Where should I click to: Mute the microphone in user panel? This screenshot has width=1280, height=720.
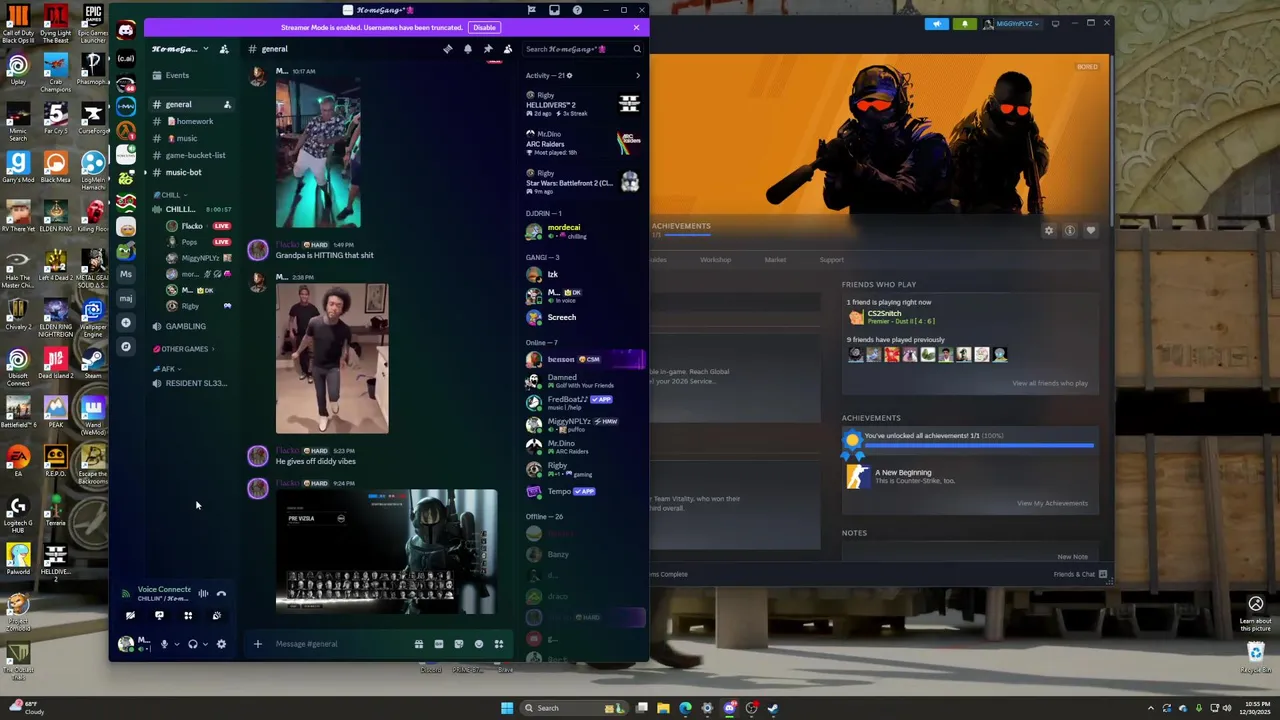coord(164,644)
